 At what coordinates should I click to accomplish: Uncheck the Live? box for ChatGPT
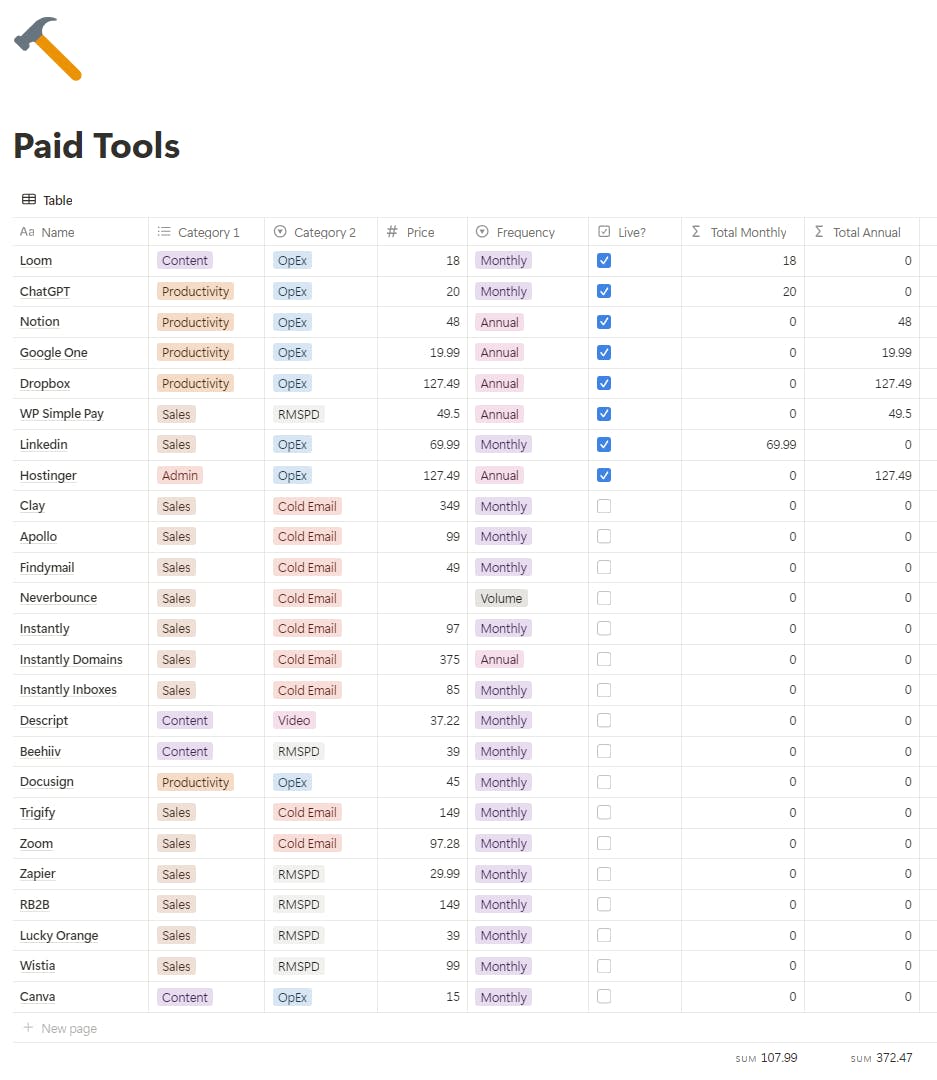pos(604,291)
